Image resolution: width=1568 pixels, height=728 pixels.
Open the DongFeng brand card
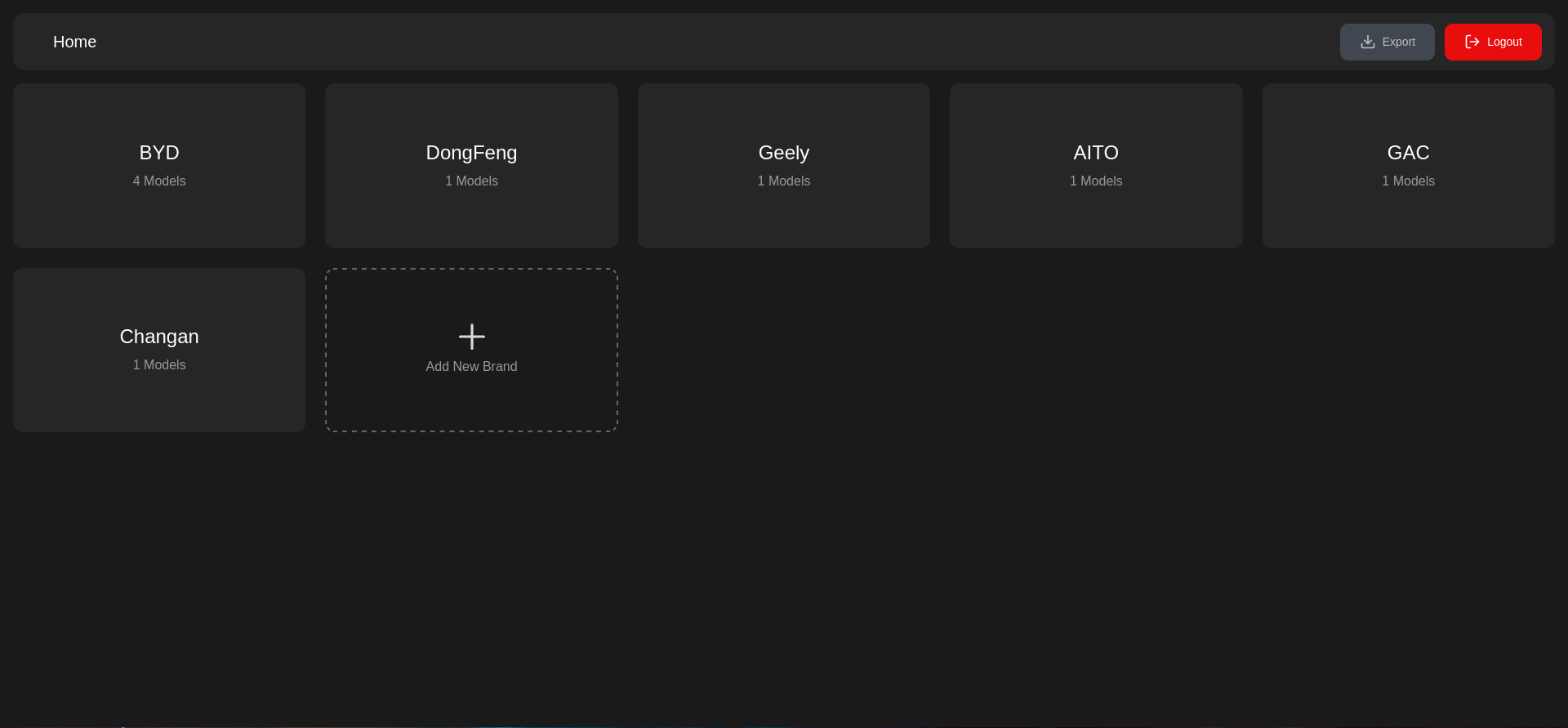(x=471, y=166)
